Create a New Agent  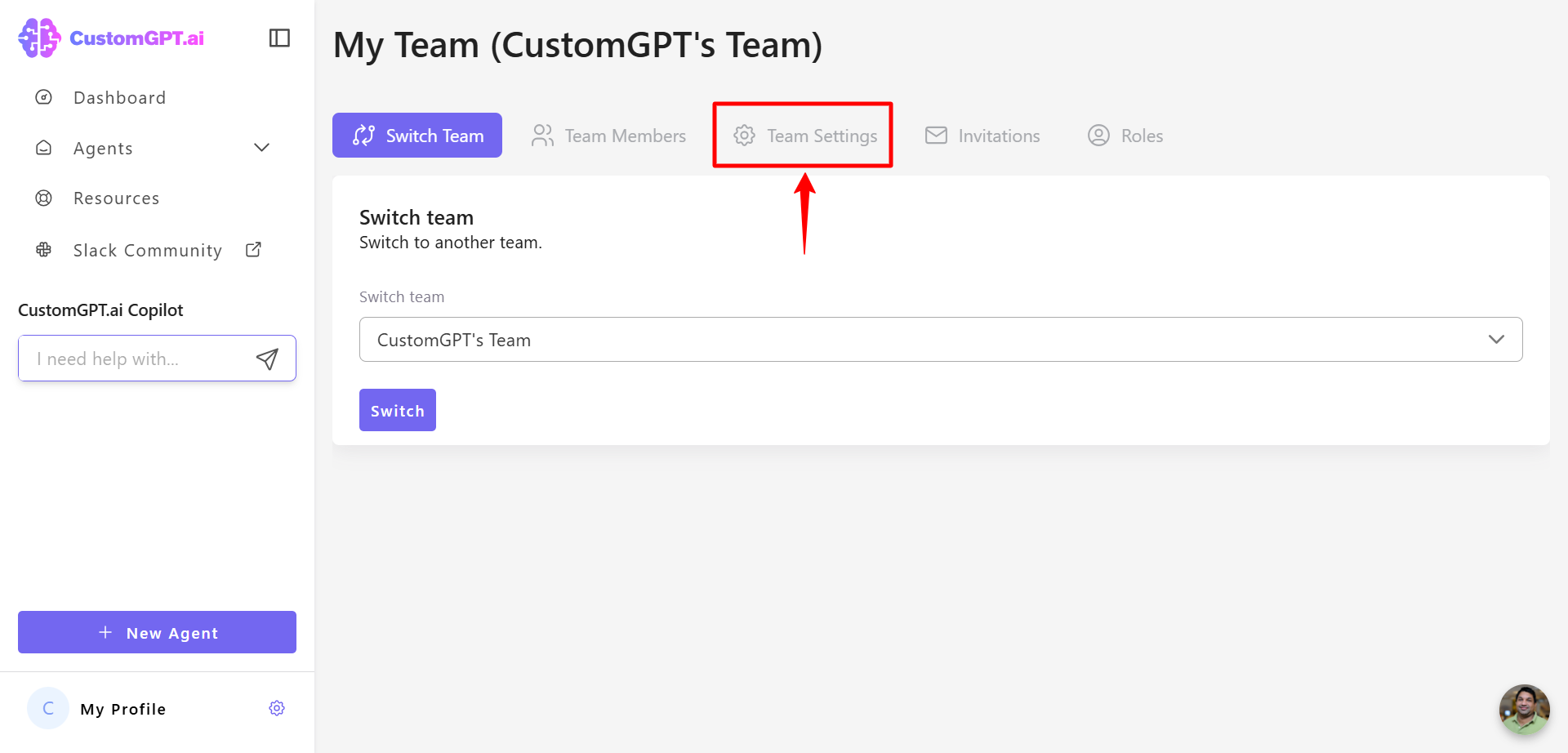[x=157, y=632]
